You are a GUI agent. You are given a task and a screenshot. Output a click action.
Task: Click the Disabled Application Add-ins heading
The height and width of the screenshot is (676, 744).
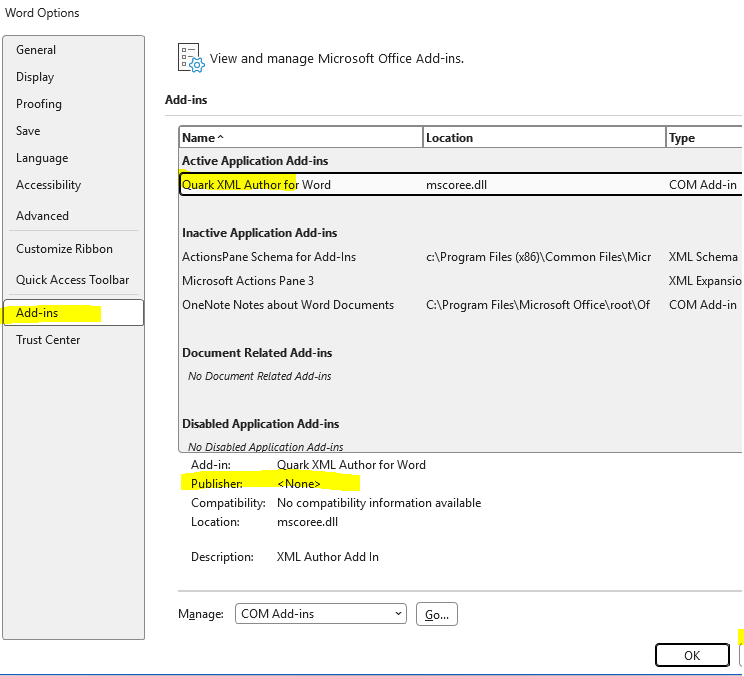pyautogui.click(x=260, y=424)
